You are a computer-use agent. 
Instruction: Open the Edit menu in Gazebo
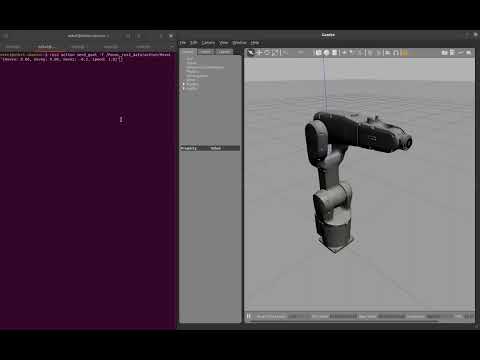coord(194,43)
